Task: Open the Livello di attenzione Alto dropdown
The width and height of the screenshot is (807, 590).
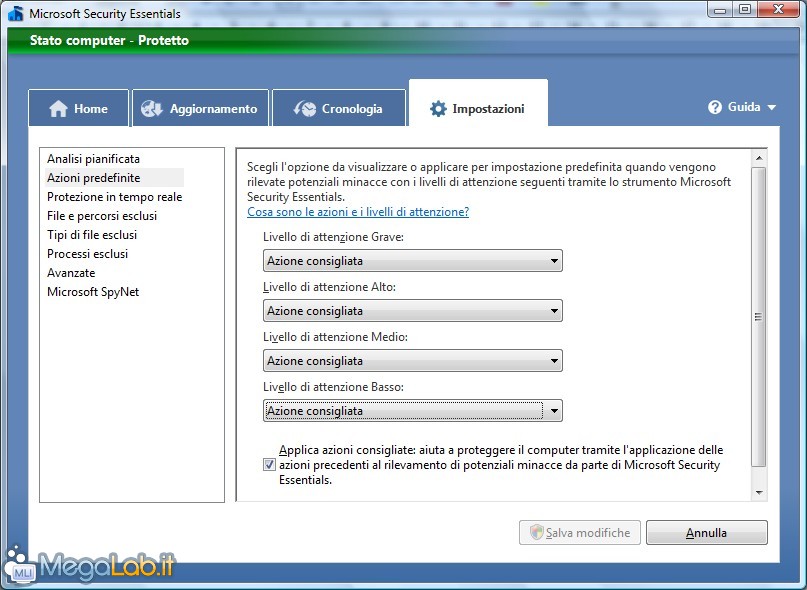Action: pos(412,310)
